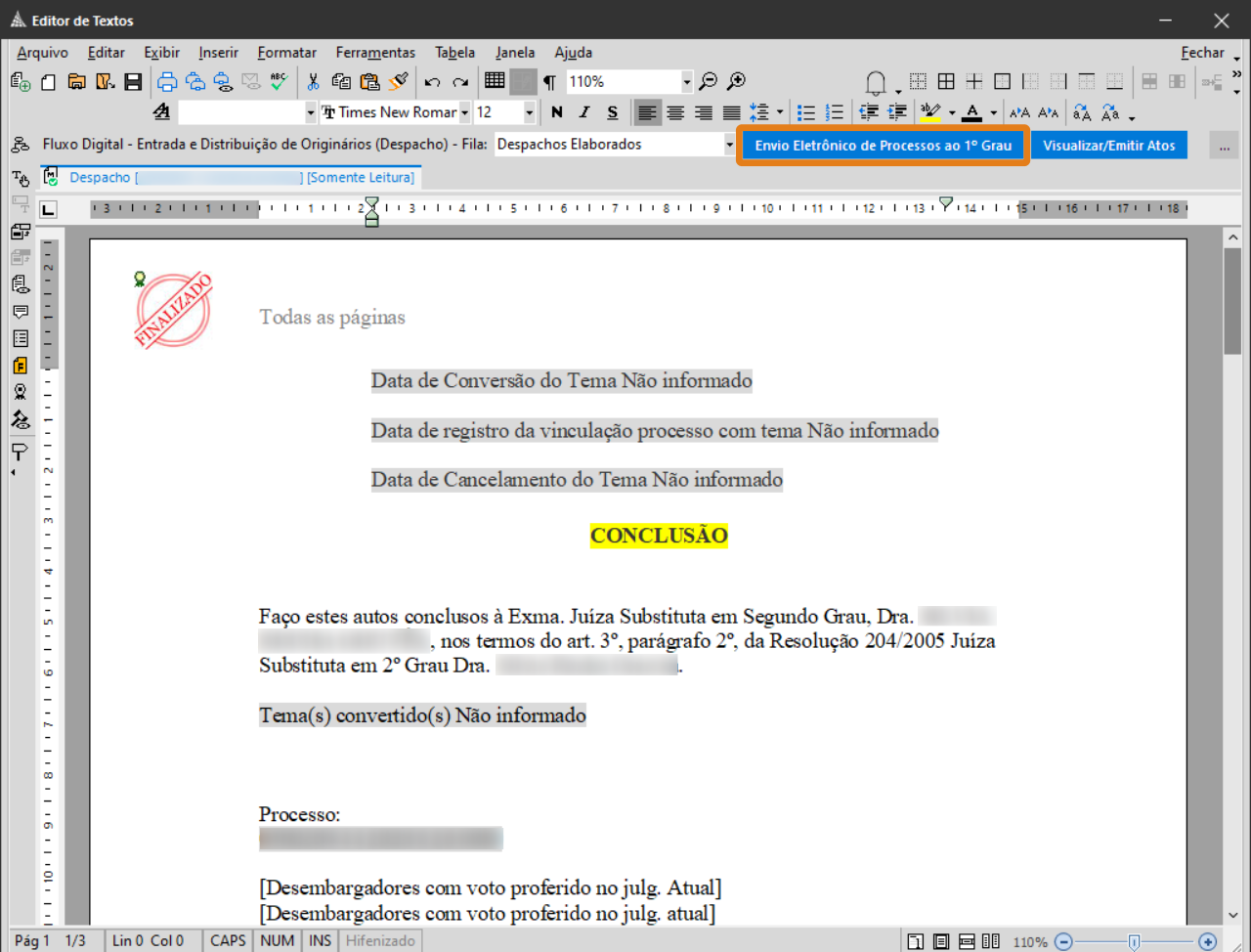The height and width of the screenshot is (952, 1251).
Task: Click the Visualizar/Emitir Atos button
Action: pyautogui.click(x=1108, y=146)
